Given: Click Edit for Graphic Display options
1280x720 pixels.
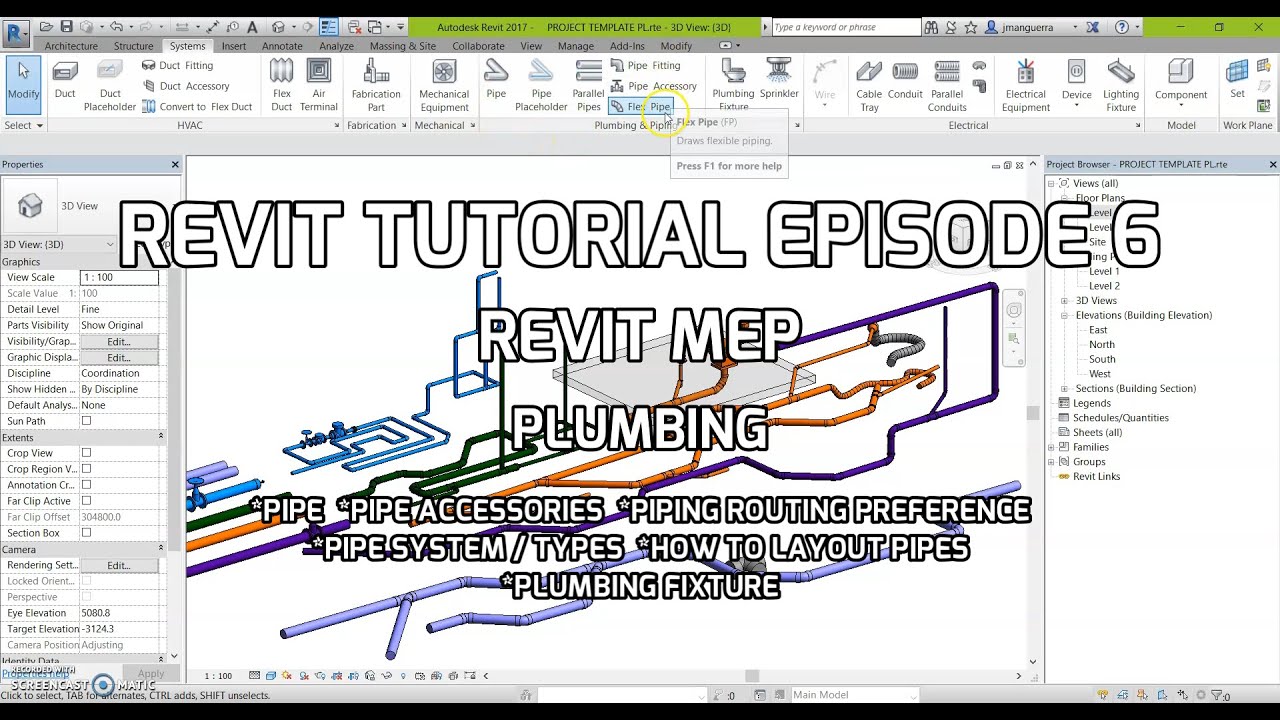Looking at the screenshot, I should (119, 357).
